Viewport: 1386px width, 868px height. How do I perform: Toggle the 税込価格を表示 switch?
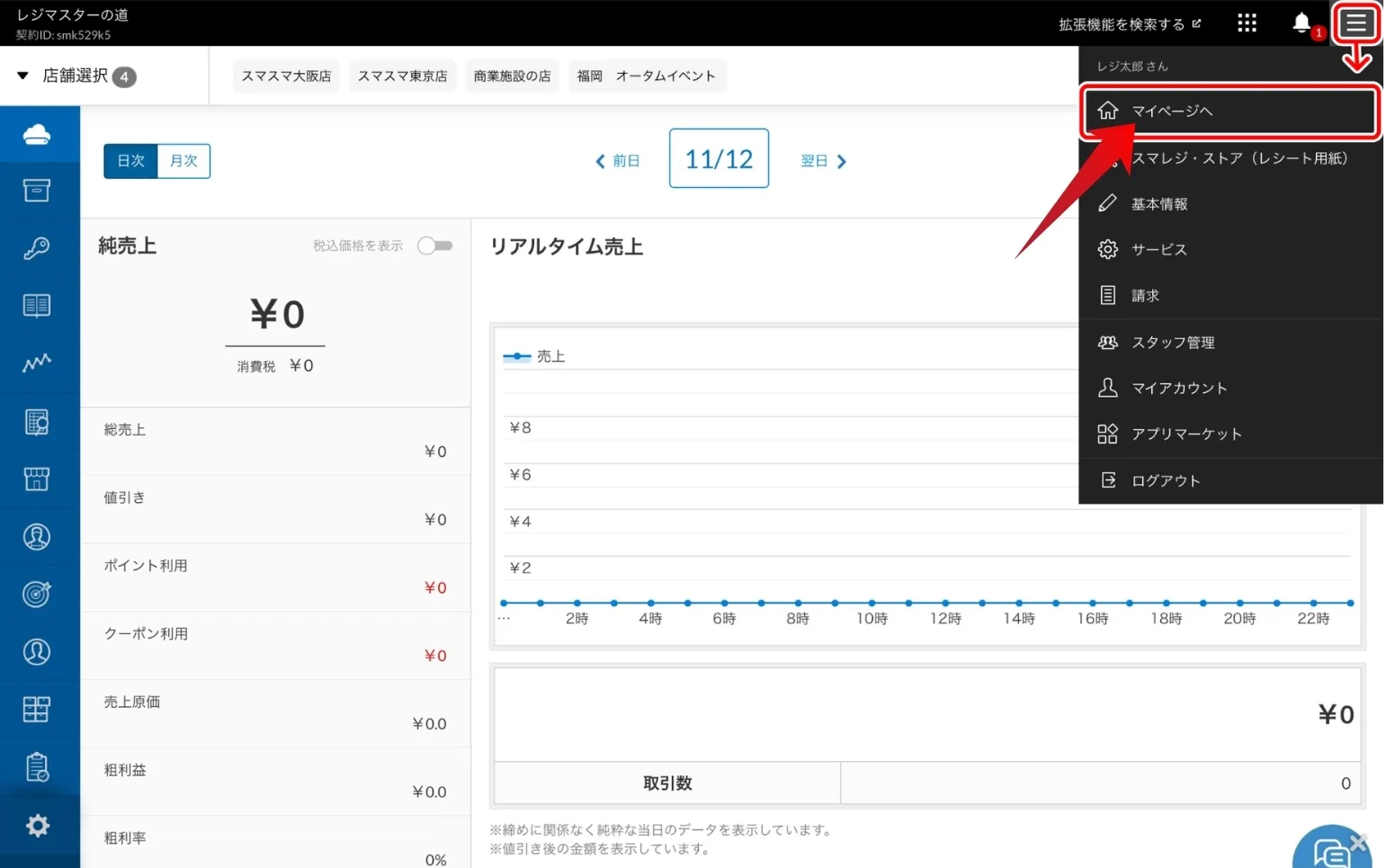coord(434,246)
